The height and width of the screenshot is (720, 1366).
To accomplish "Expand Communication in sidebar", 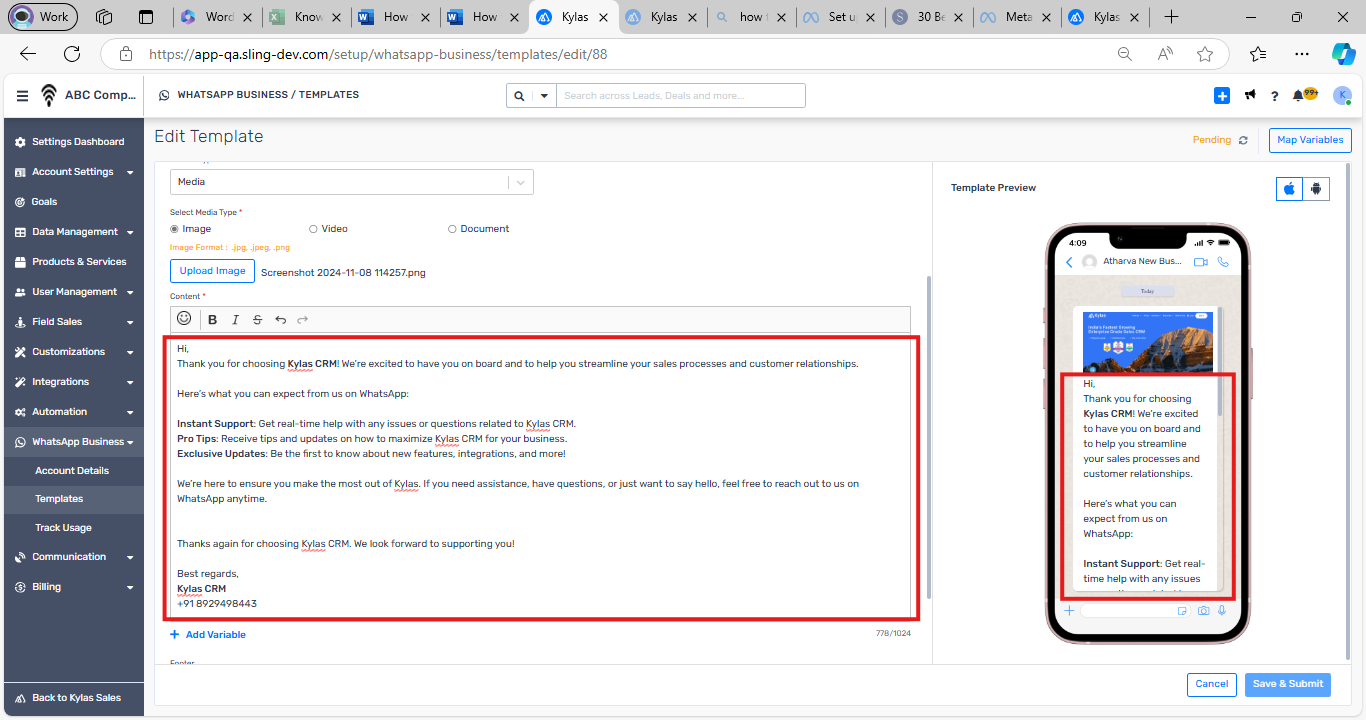I will click(74, 557).
